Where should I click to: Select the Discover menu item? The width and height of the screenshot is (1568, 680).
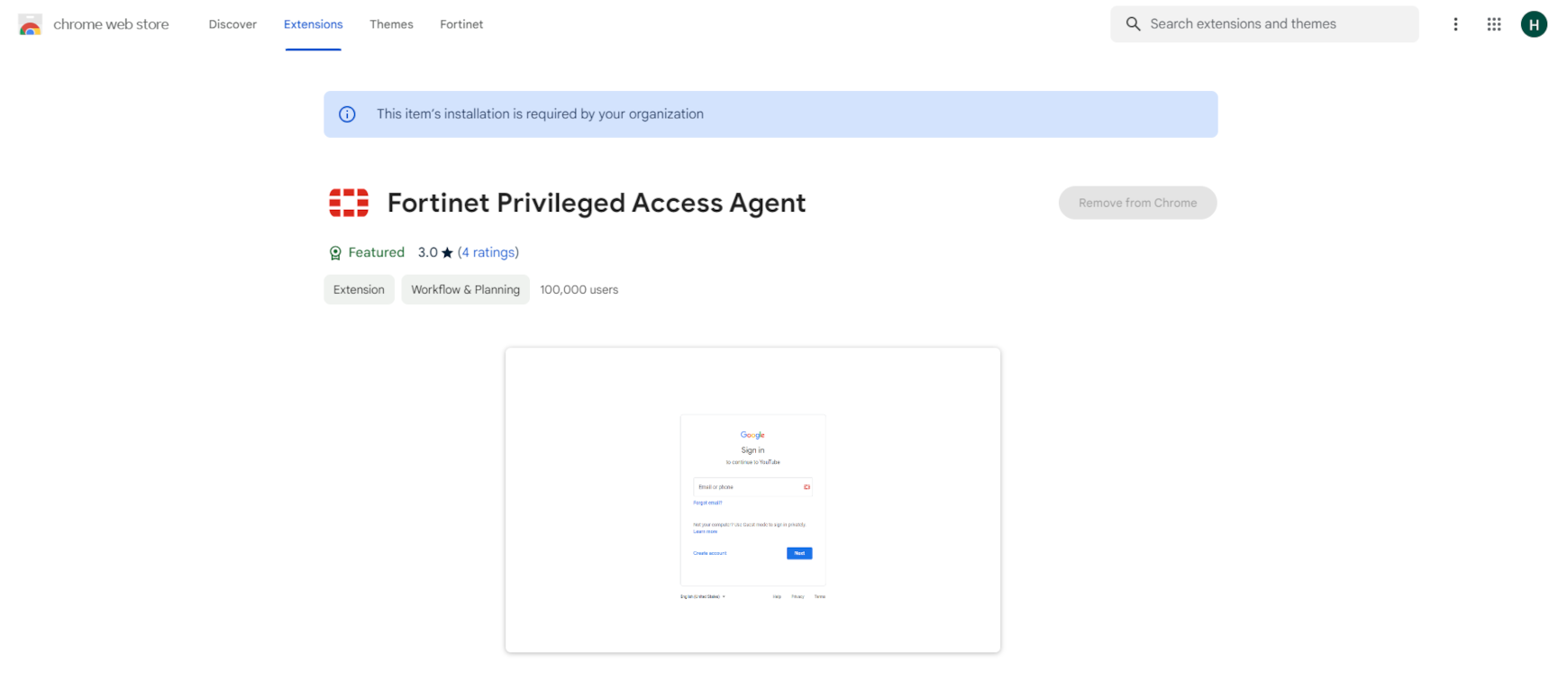click(232, 24)
